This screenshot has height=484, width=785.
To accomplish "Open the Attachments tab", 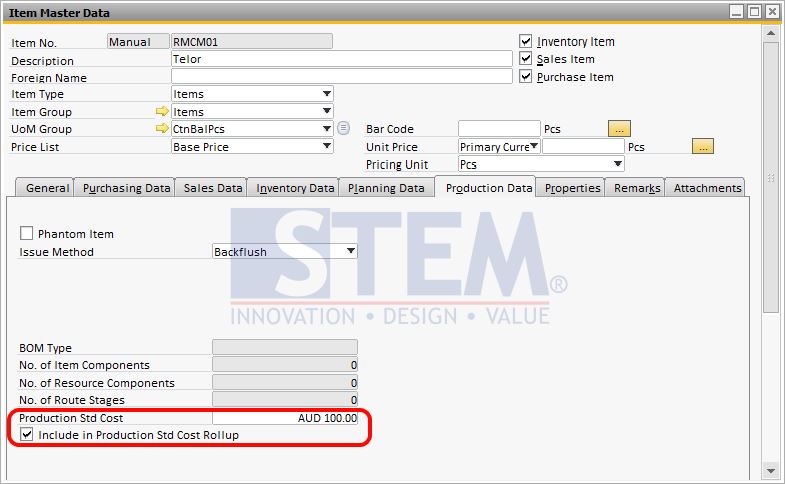I will click(x=705, y=188).
